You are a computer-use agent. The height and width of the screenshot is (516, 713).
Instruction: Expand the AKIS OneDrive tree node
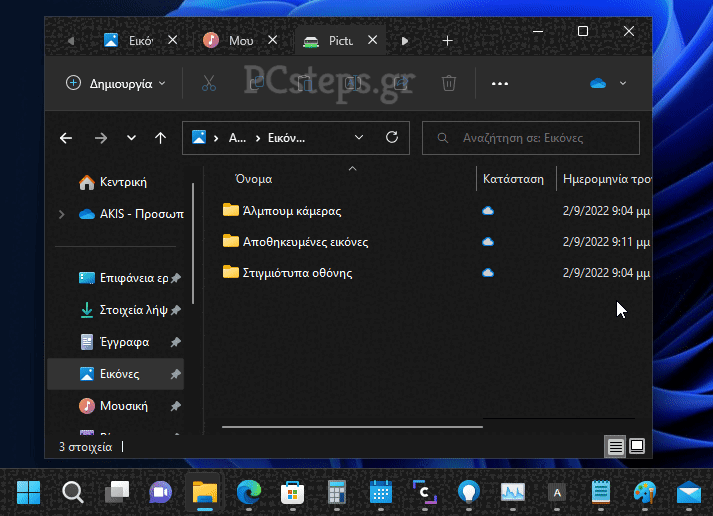(x=62, y=214)
